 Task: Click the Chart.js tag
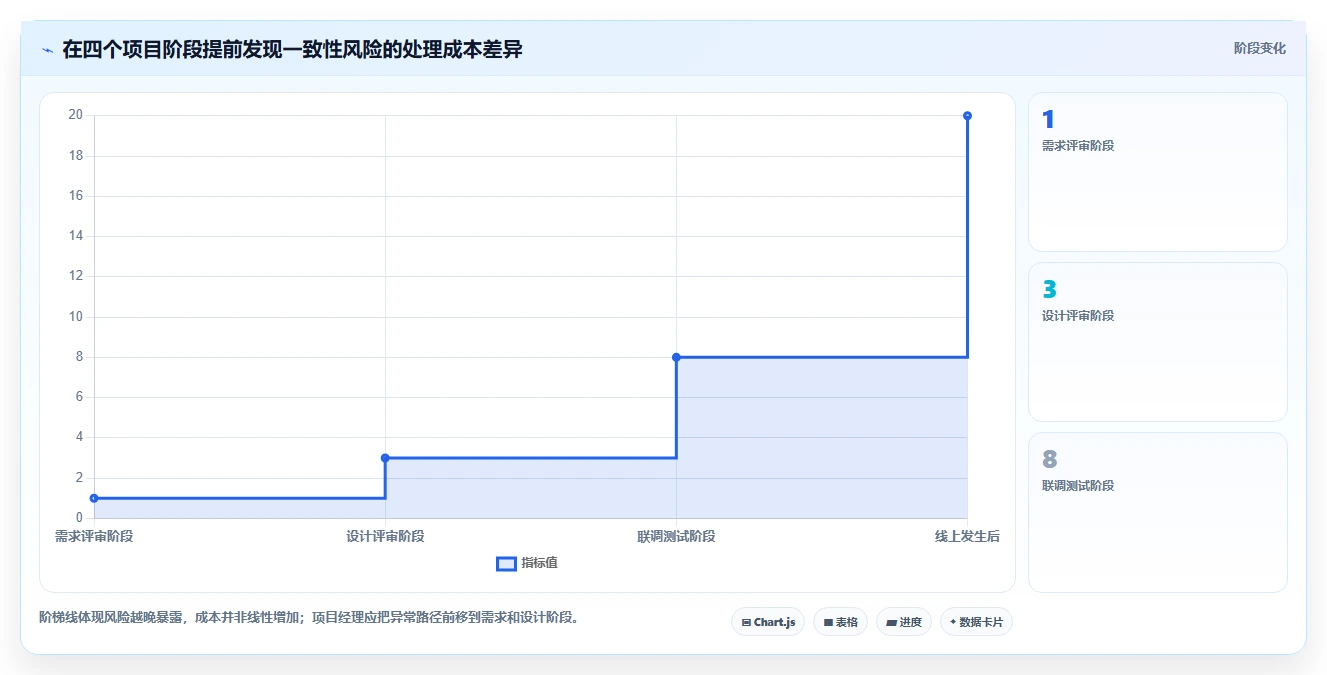768,622
